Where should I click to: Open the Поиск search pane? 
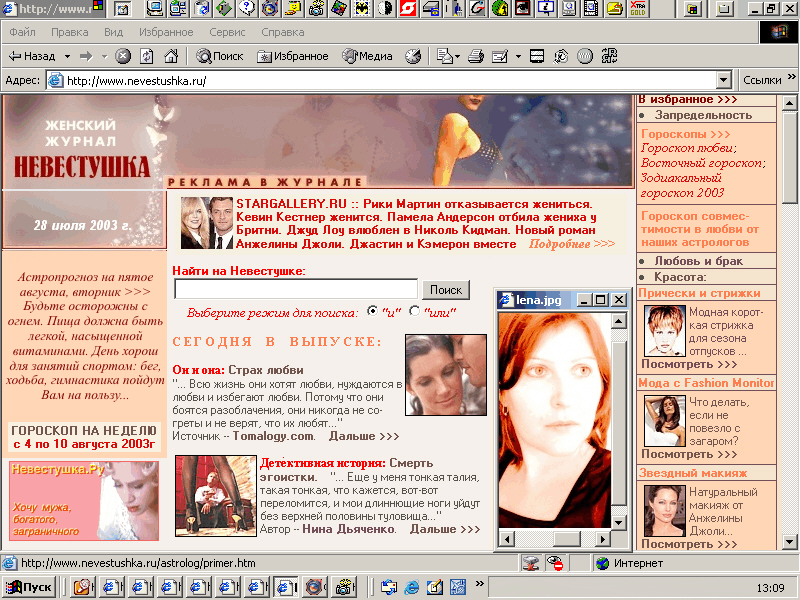220,56
